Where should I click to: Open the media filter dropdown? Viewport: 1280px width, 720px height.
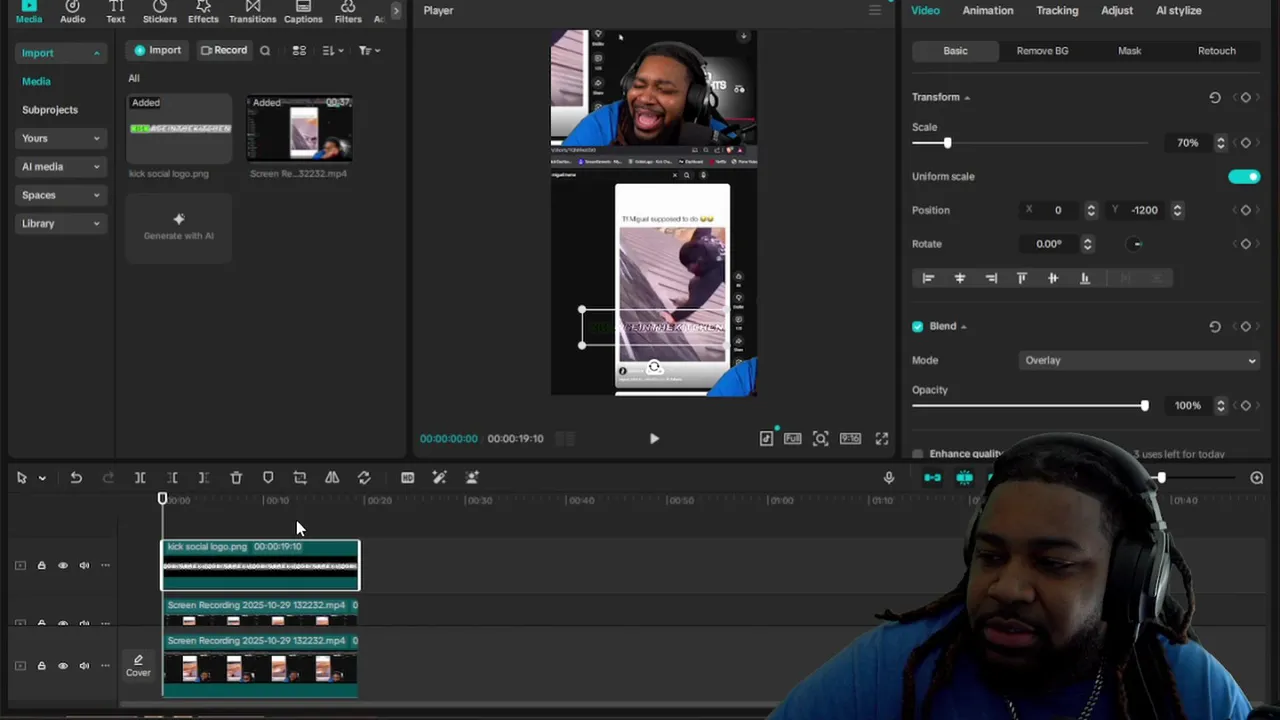point(369,50)
